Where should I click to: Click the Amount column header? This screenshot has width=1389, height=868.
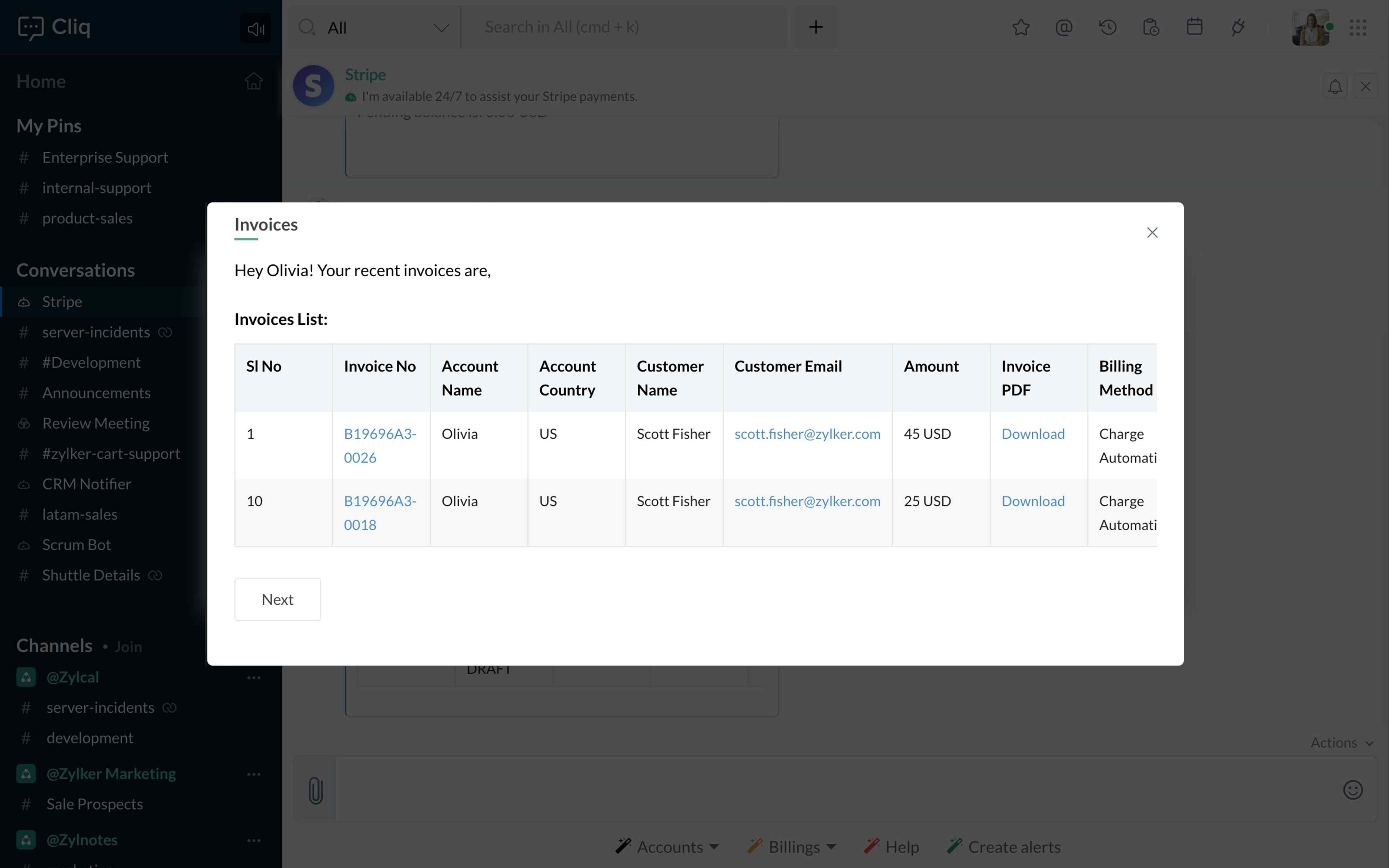931,366
